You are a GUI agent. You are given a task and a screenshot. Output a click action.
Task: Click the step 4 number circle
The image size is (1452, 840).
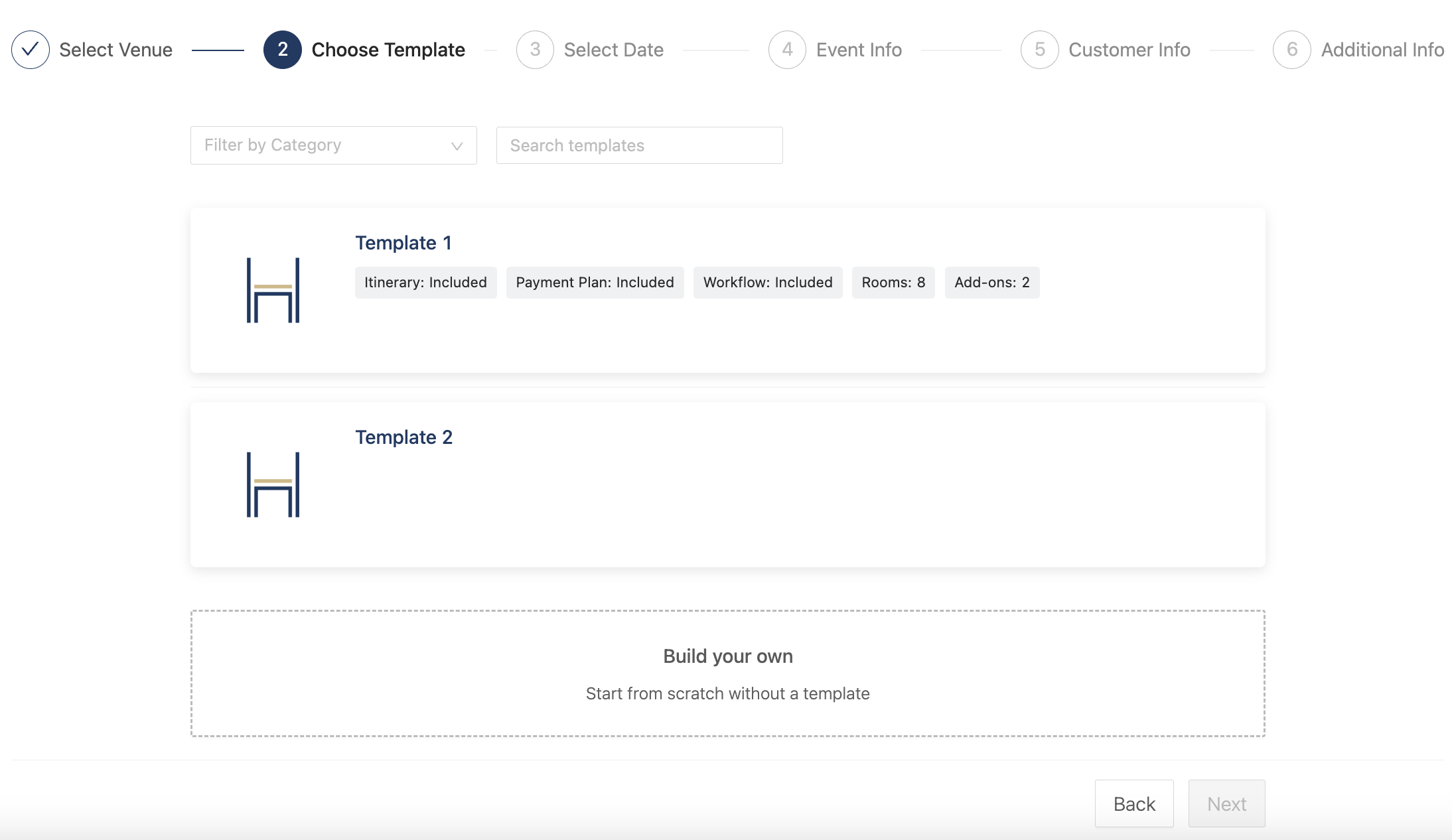(x=787, y=50)
